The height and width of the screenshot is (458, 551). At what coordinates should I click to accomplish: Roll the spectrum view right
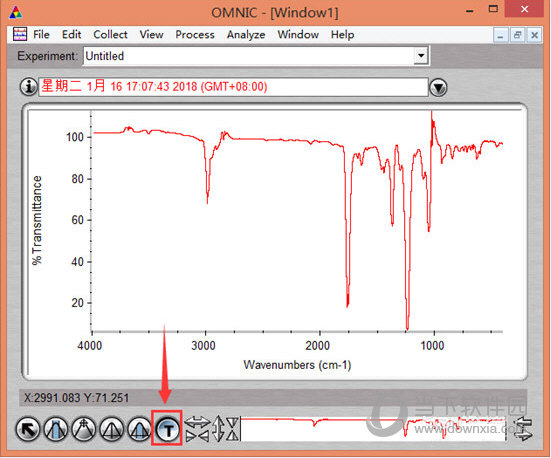(524, 435)
